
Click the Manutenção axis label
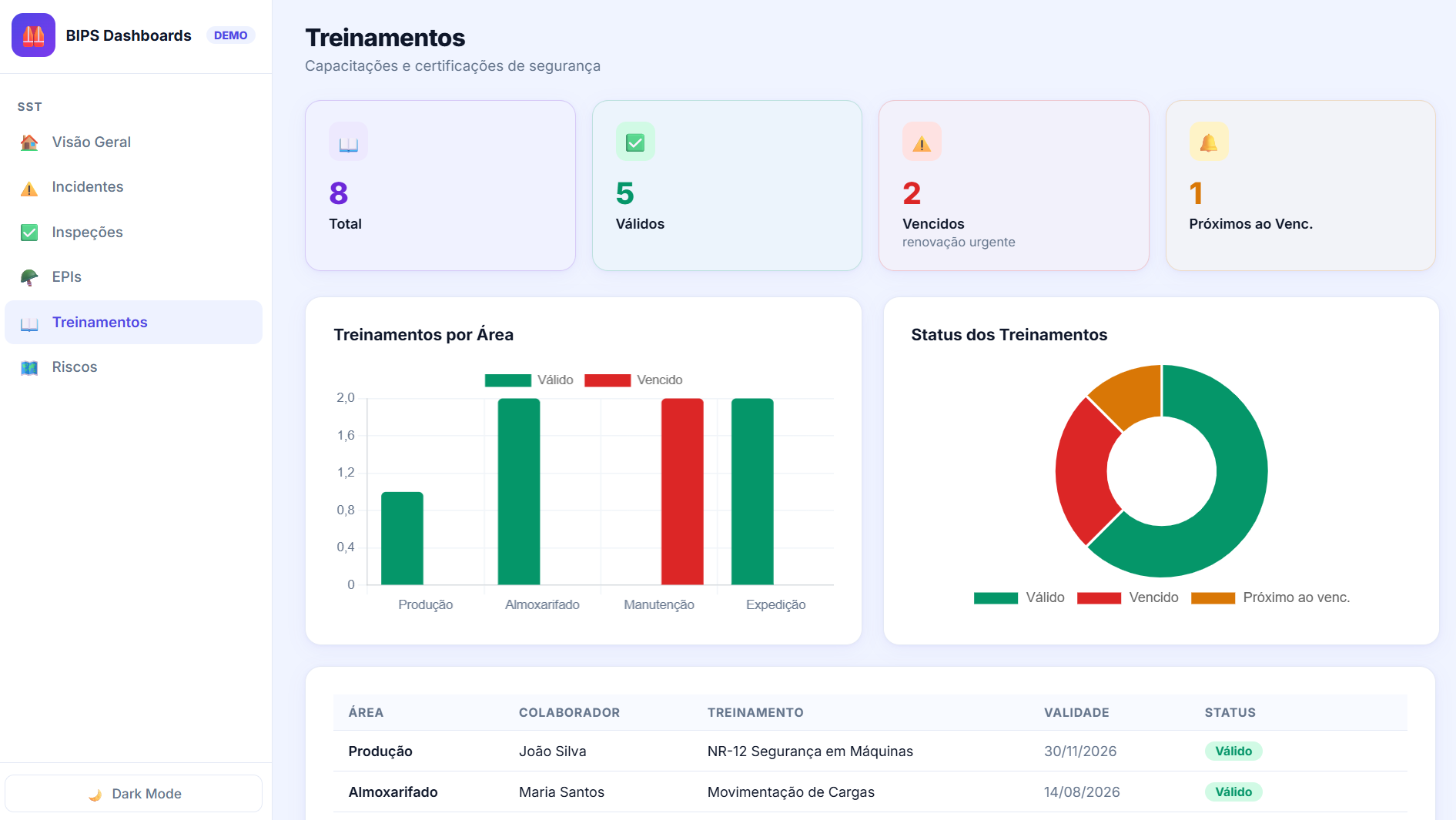659,605
